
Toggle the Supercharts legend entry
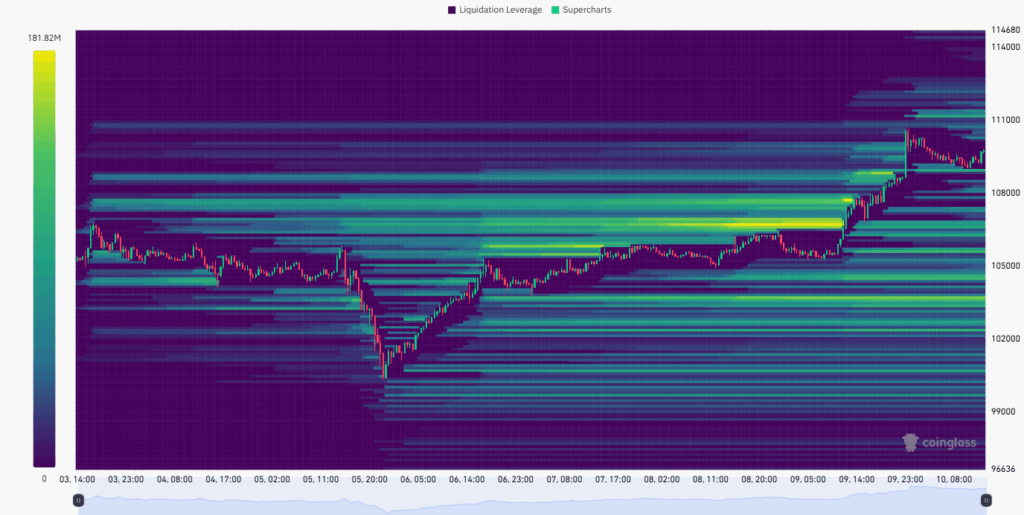581,10
